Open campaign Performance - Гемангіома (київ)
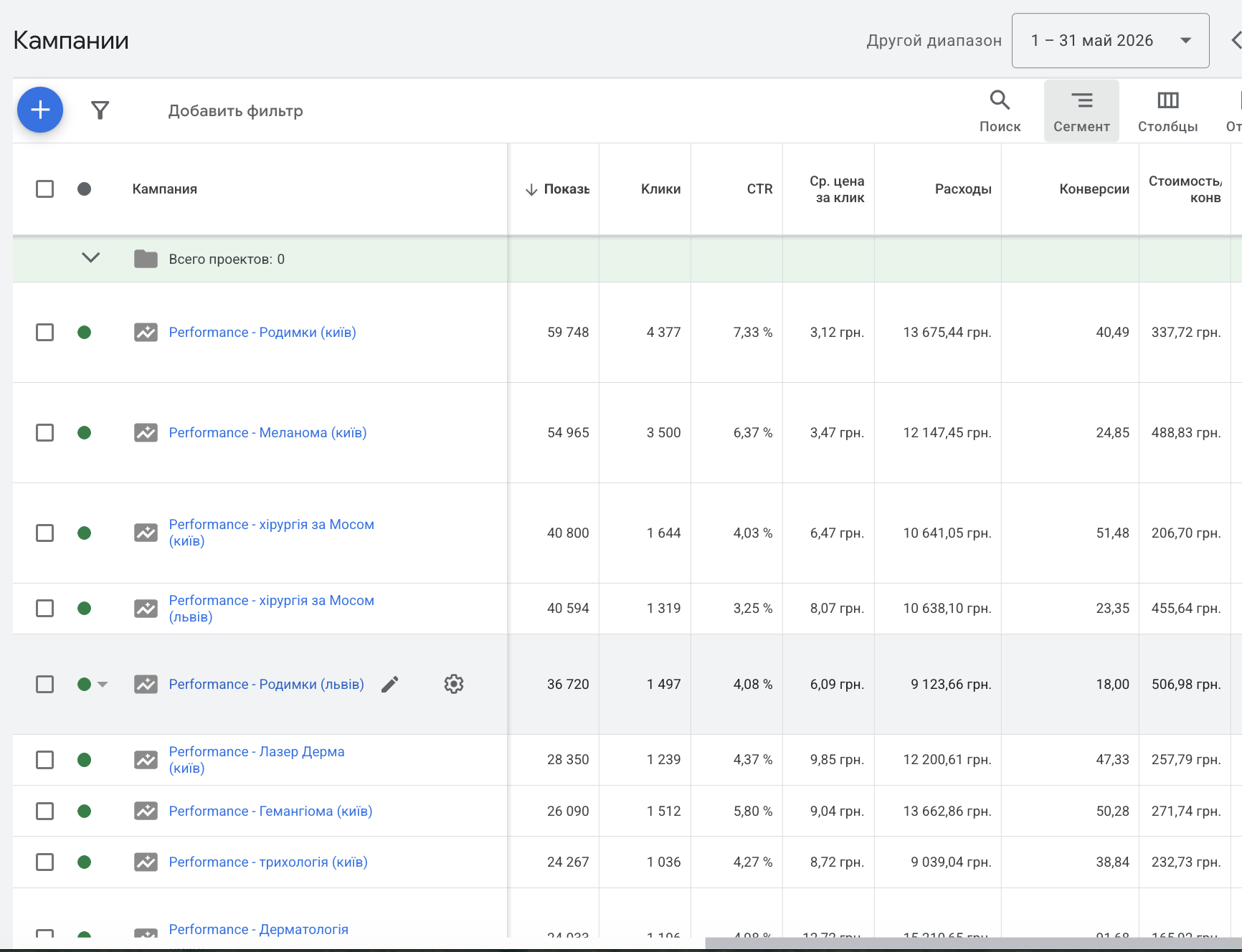This screenshot has width=1242, height=952. [x=270, y=811]
